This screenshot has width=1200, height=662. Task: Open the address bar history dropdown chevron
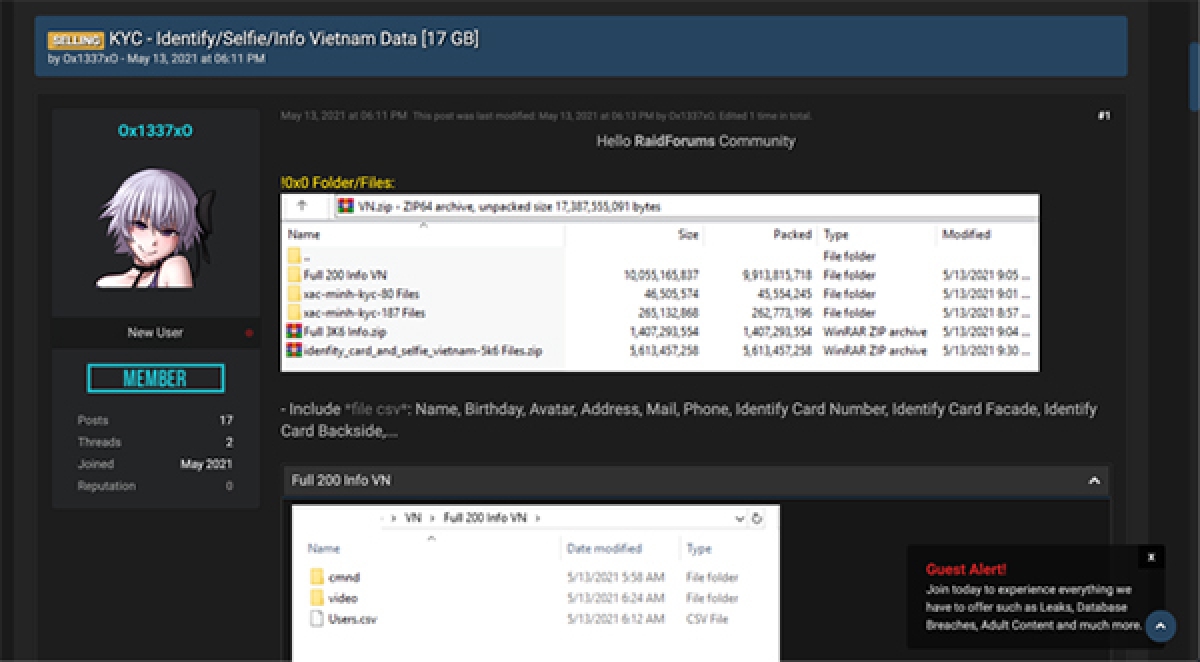(740, 518)
